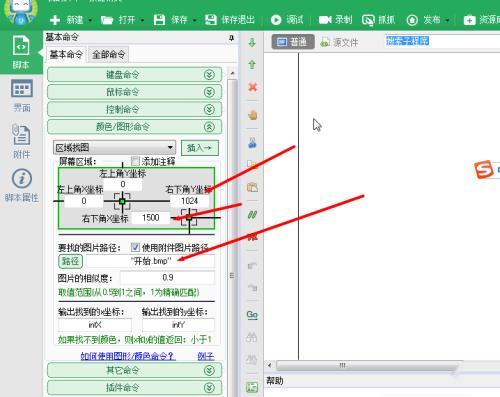
Task: Collapse the 颜色/图形命令 section
Action: pos(134,127)
